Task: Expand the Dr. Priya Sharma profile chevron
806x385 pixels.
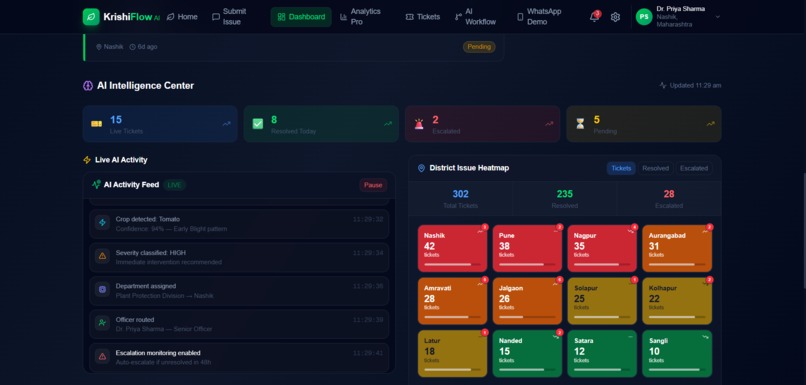Action: click(x=718, y=17)
